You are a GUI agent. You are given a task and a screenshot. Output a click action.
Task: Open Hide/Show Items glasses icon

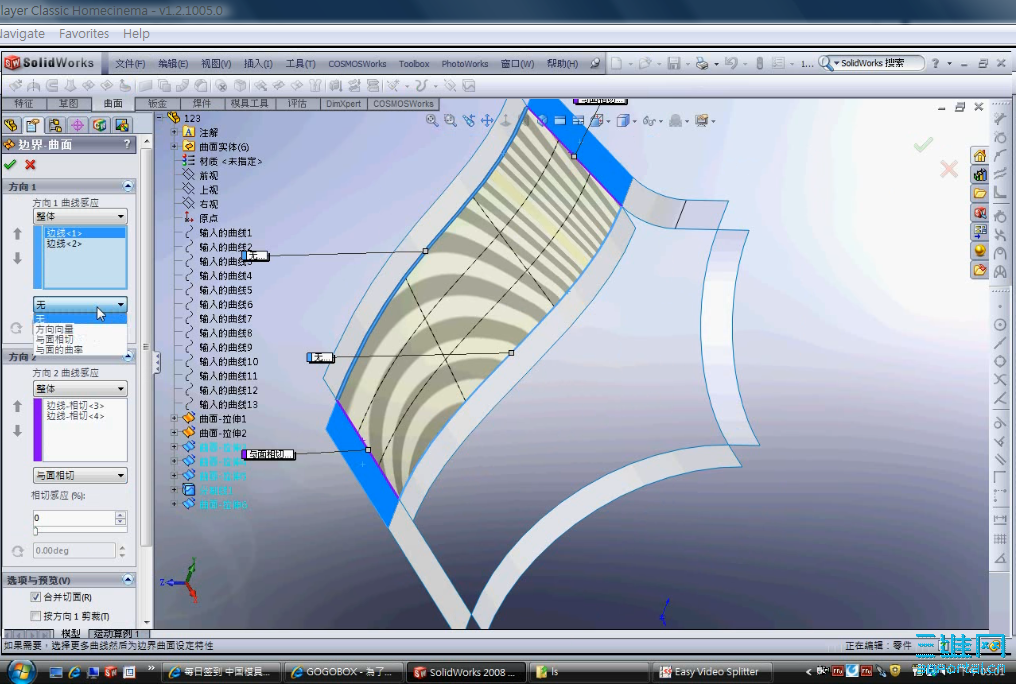coord(648,120)
